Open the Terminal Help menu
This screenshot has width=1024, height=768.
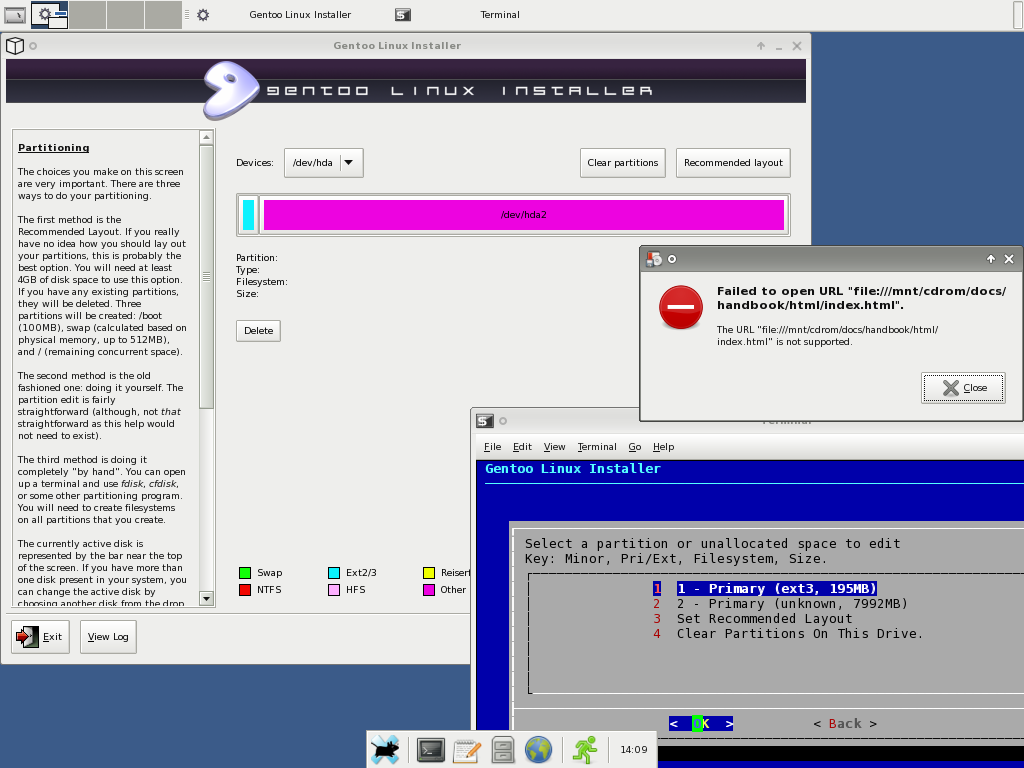point(664,447)
